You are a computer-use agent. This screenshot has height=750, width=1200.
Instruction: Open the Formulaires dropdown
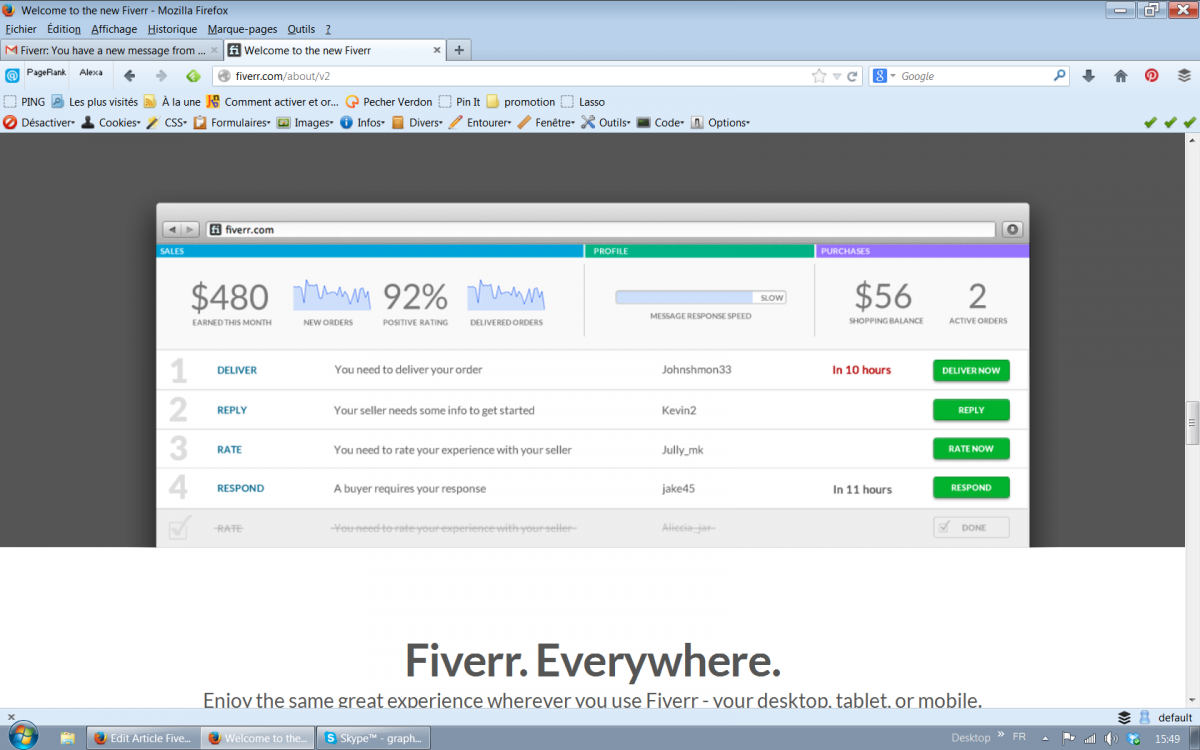232,122
